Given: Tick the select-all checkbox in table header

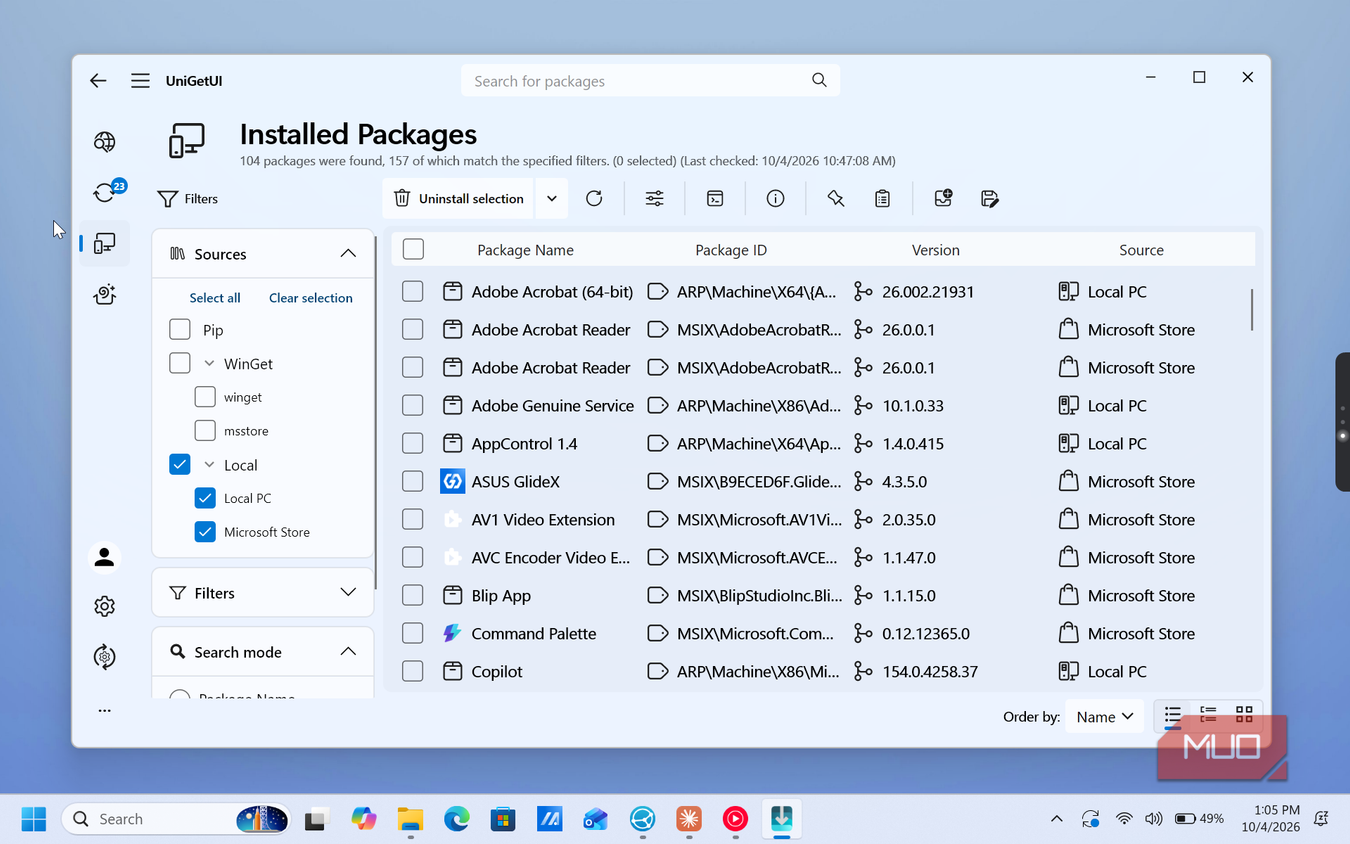Looking at the screenshot, I should [413, 250].
